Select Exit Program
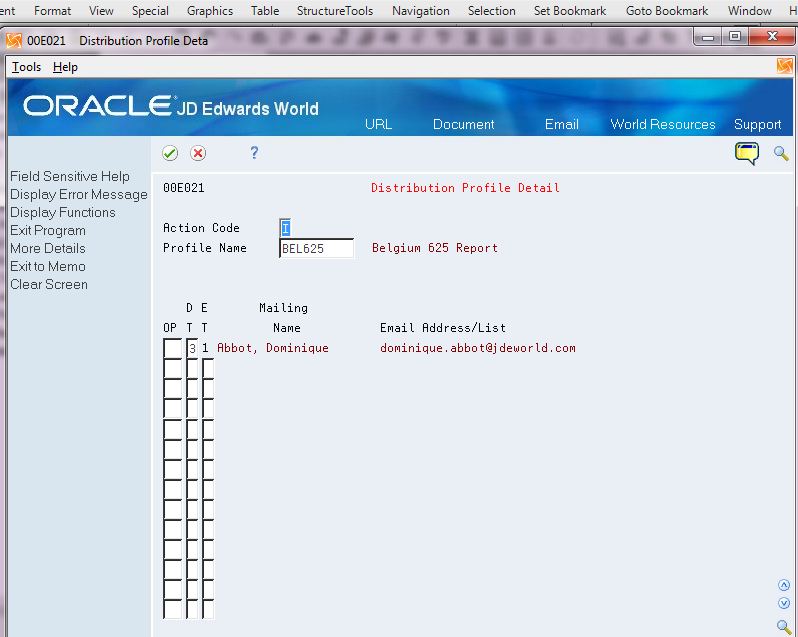Screen dimensions: 798x637 pos(48,230)
